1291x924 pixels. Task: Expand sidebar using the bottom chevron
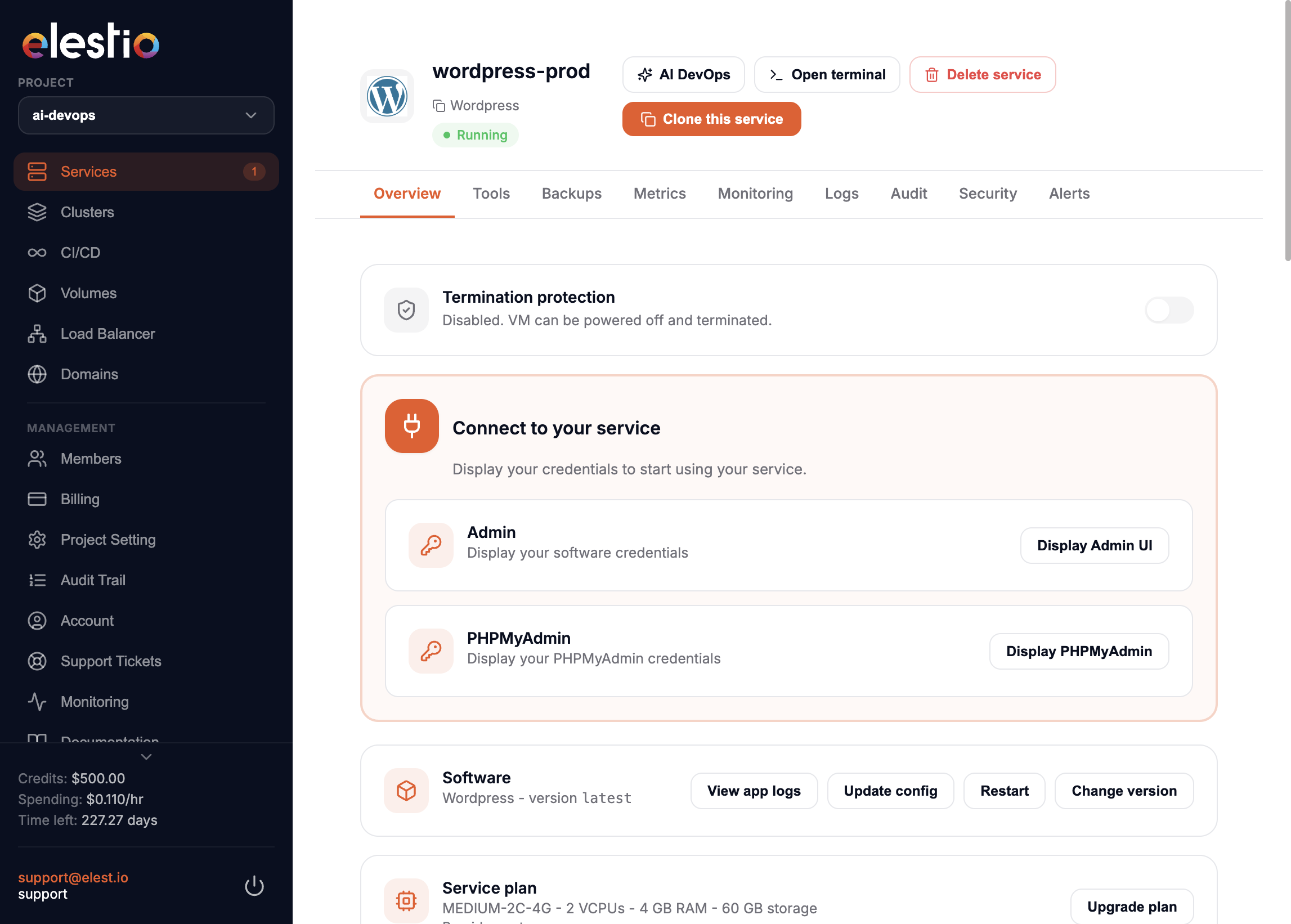click(146, 757)
